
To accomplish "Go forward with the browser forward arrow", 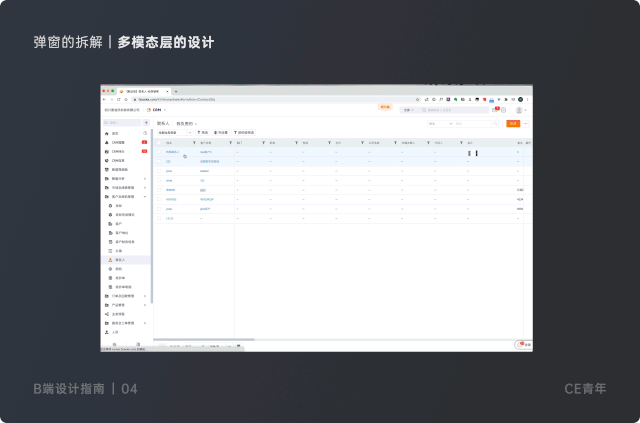I will tap(111, 99).
